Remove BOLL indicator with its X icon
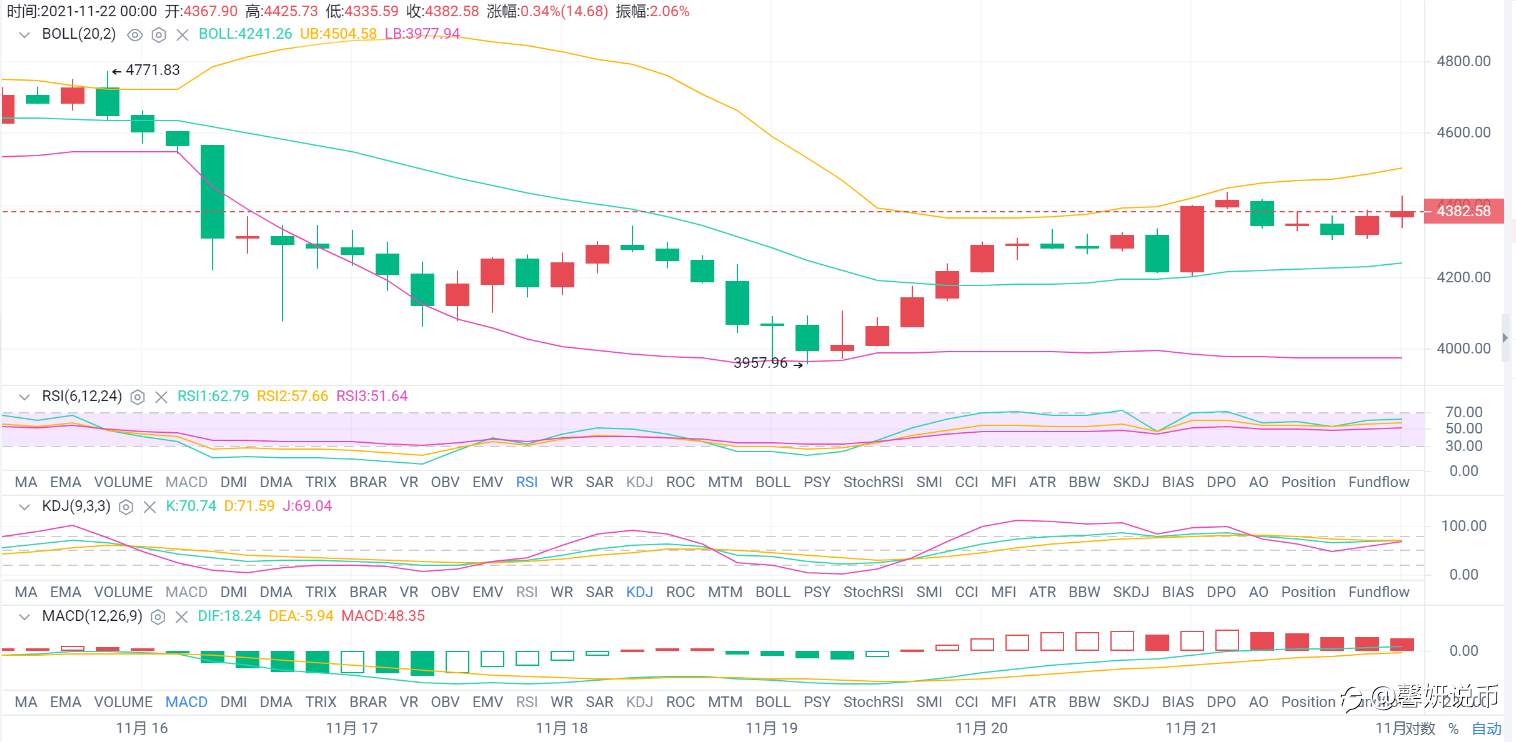This screenshot has height=742, width=1516. [182, 34]
